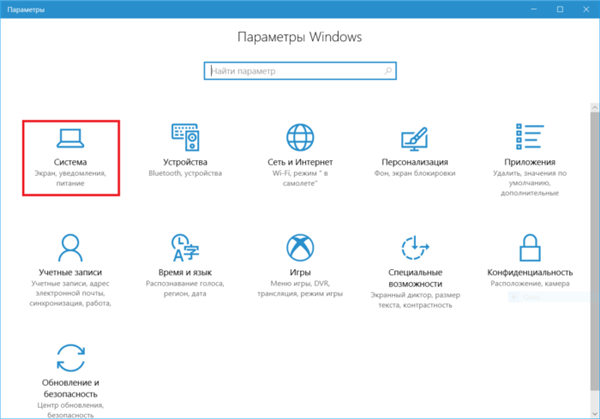Image resolution: width=600 pixels, height=419 pixels.
Task: Open the Система laptop icon
Action: pos(70,138)
